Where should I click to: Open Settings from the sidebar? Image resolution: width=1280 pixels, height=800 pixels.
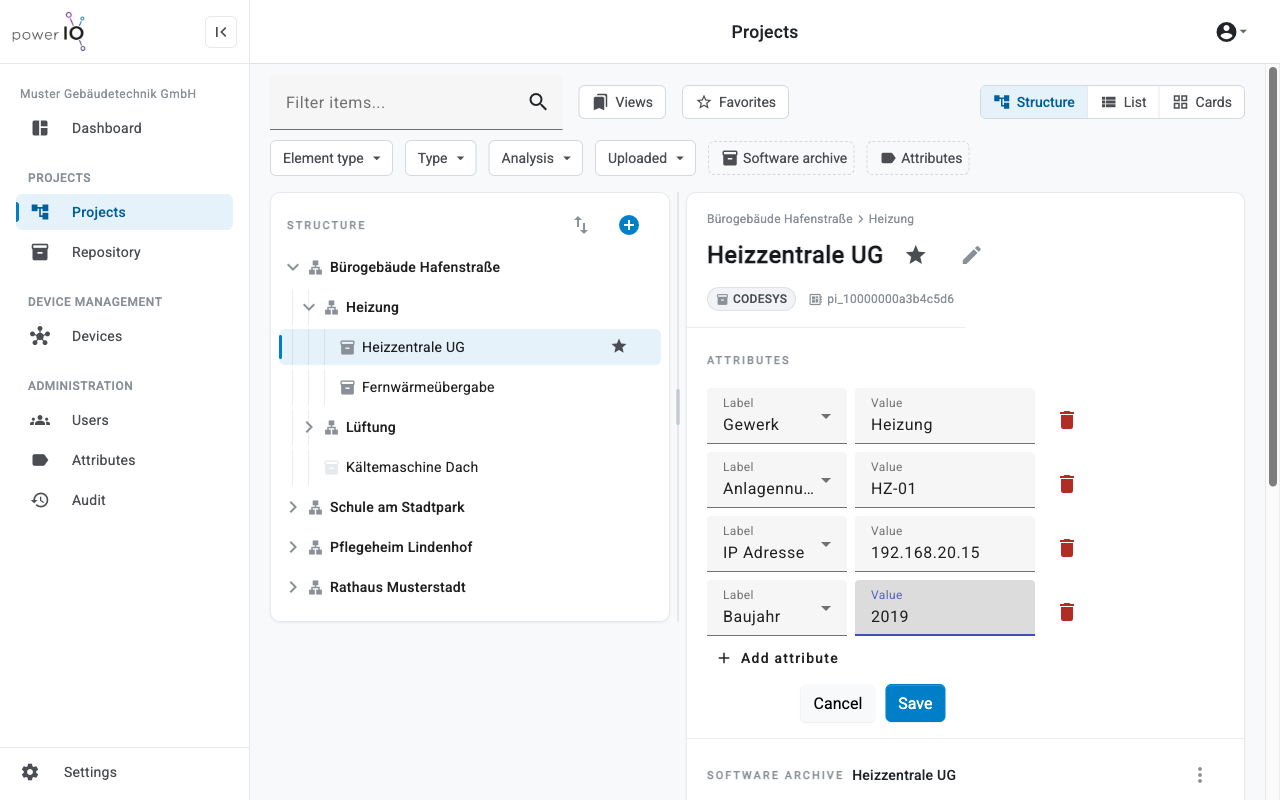tap(125, 772)
